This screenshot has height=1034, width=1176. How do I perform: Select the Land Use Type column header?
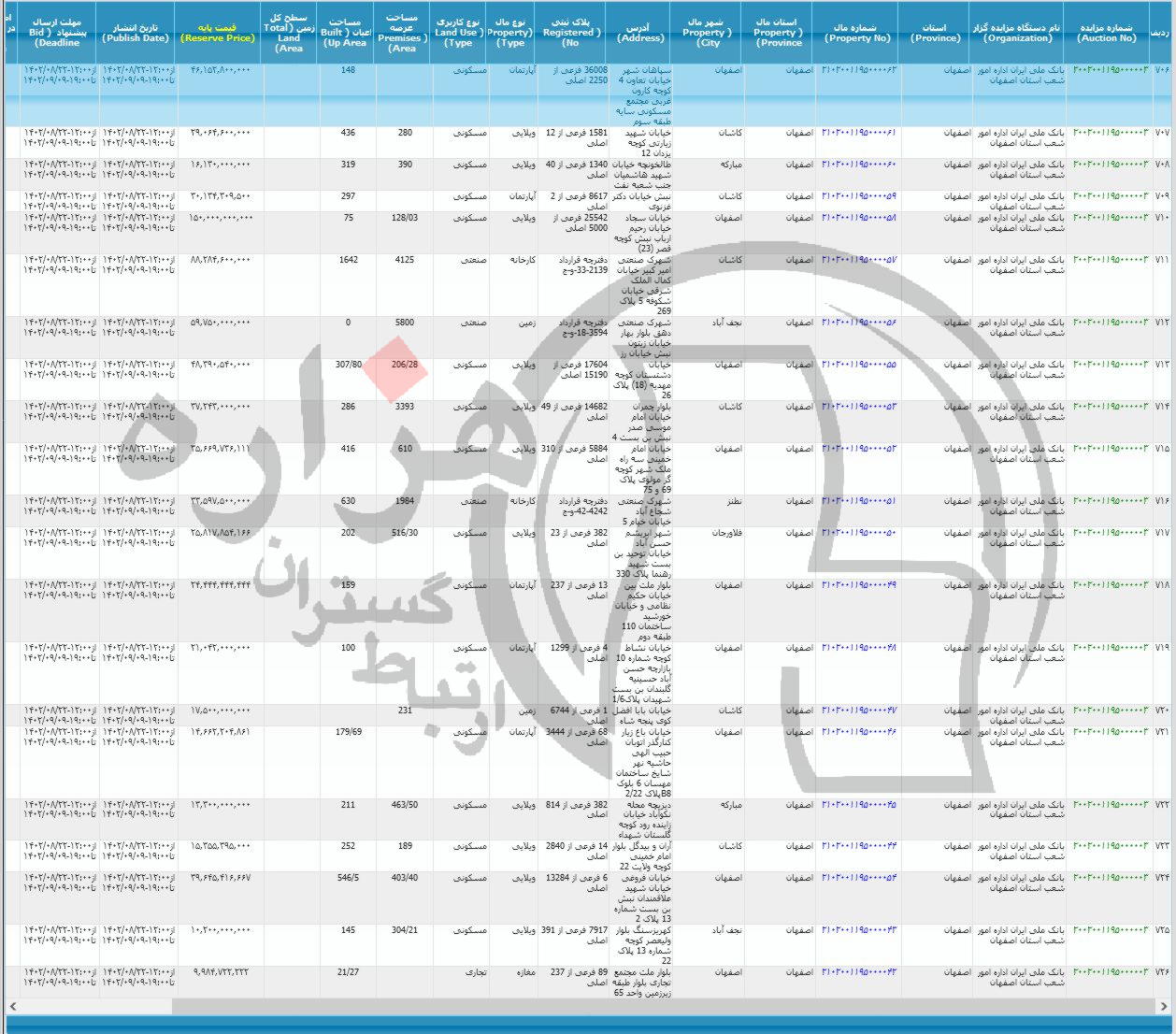point(459,33)
